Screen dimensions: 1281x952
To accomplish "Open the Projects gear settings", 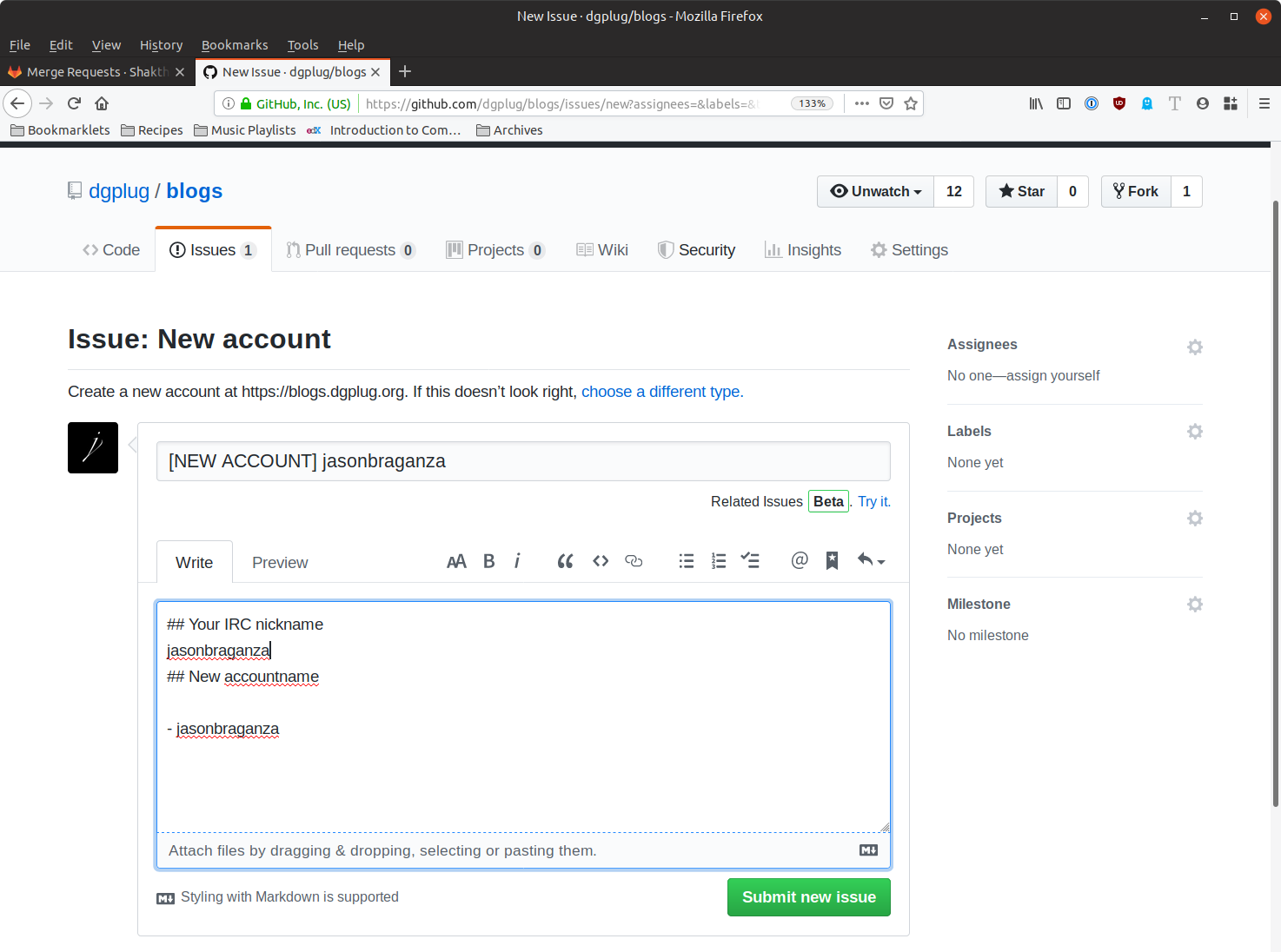I will pos(1195,518).
